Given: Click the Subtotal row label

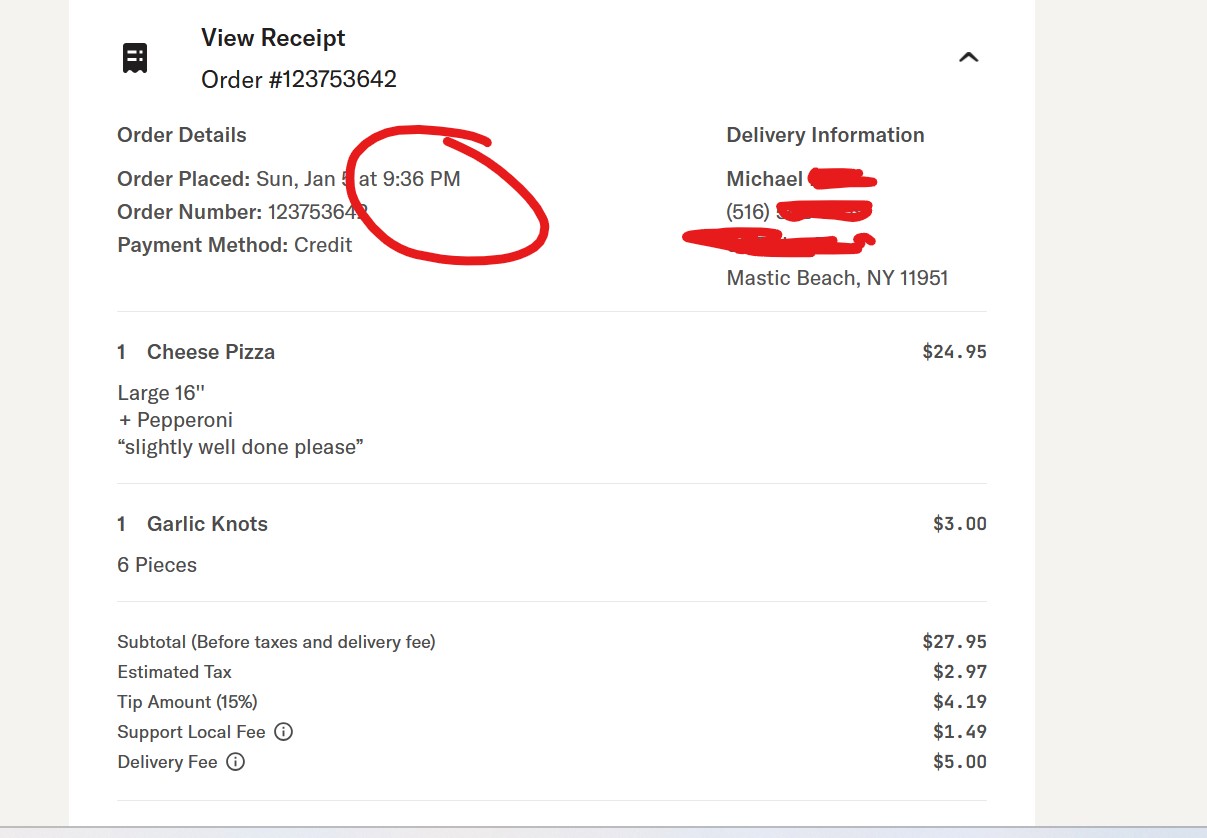Looking at the screenshot, I should click(x=276, y=642).
